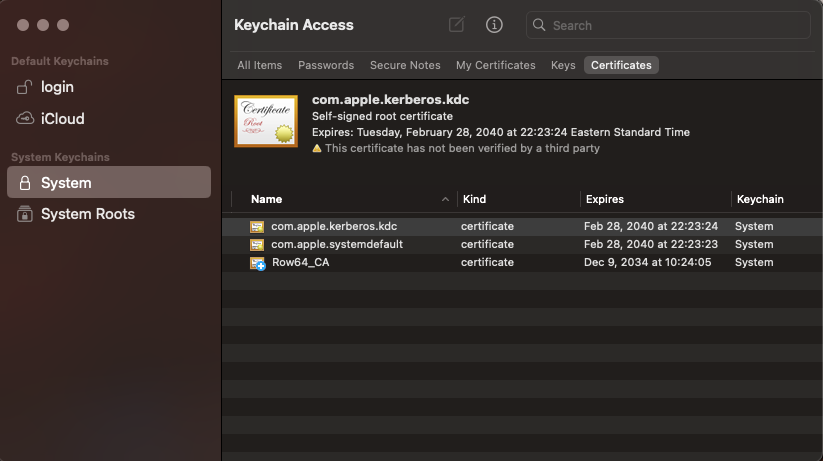This screenshot has height=461, width=823.
Task: Sort by the Expires column header
Action: [x=605, y=199]
